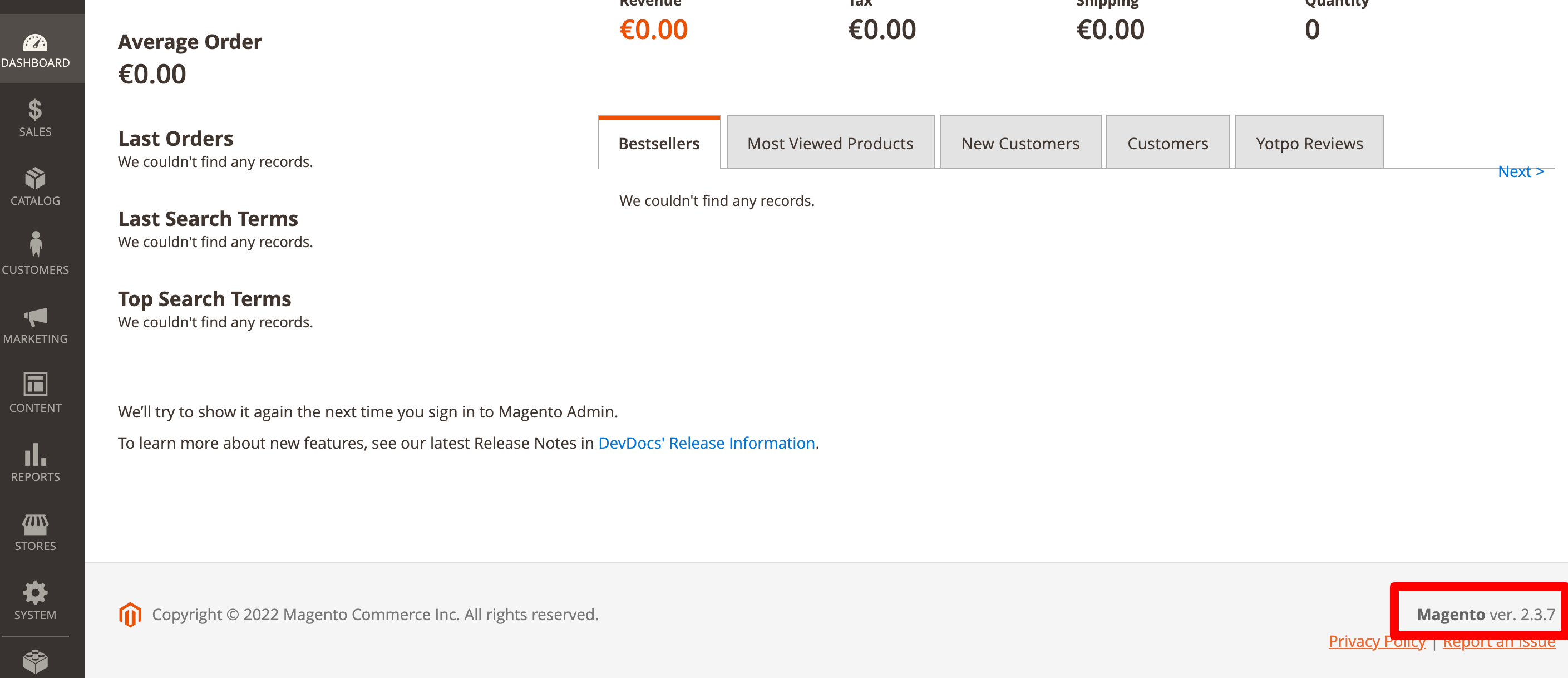Open DevDocs' Release Information link

pyautogui.click(x=707, y=443)
